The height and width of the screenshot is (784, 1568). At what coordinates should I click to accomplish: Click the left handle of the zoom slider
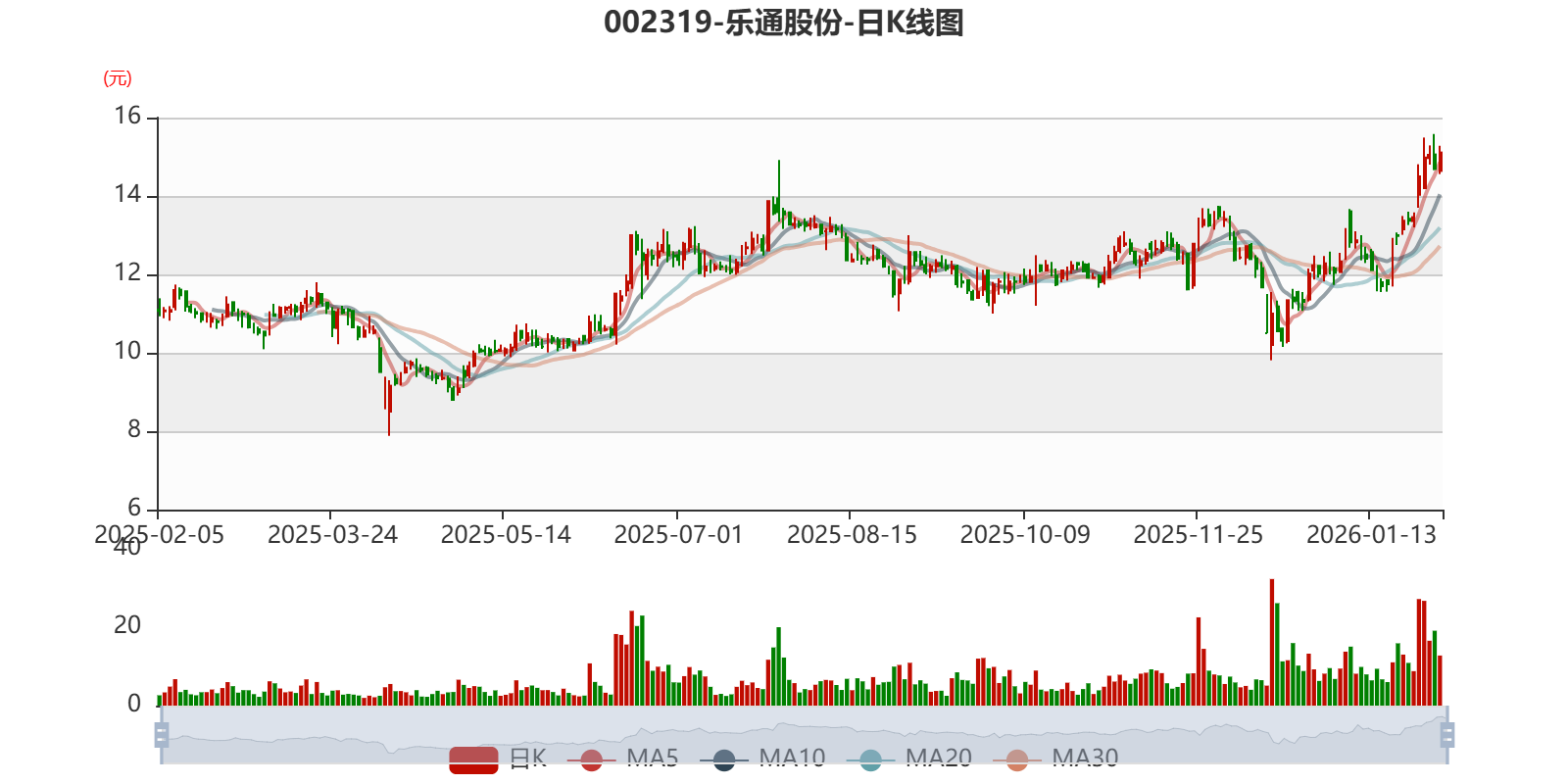coord(162,735)
